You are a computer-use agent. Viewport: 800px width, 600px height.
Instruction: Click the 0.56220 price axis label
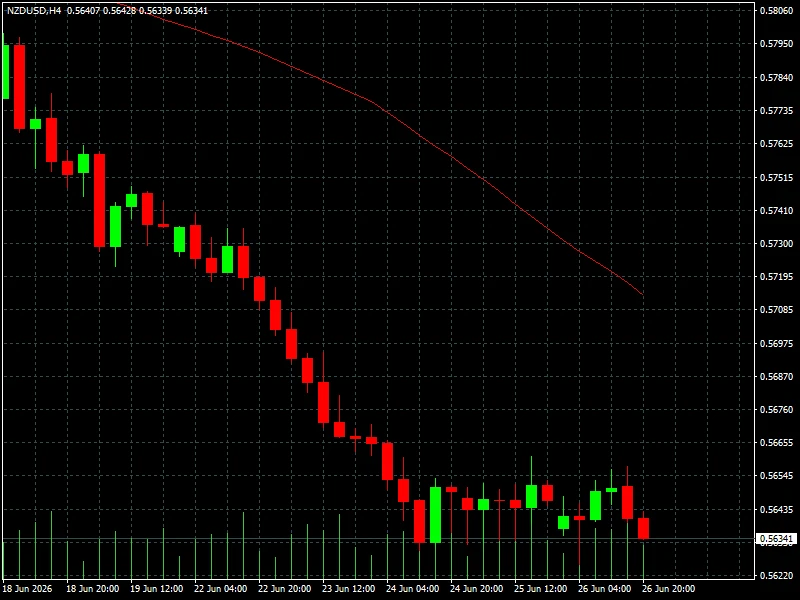pyautogui.click(x=777, y=576)
